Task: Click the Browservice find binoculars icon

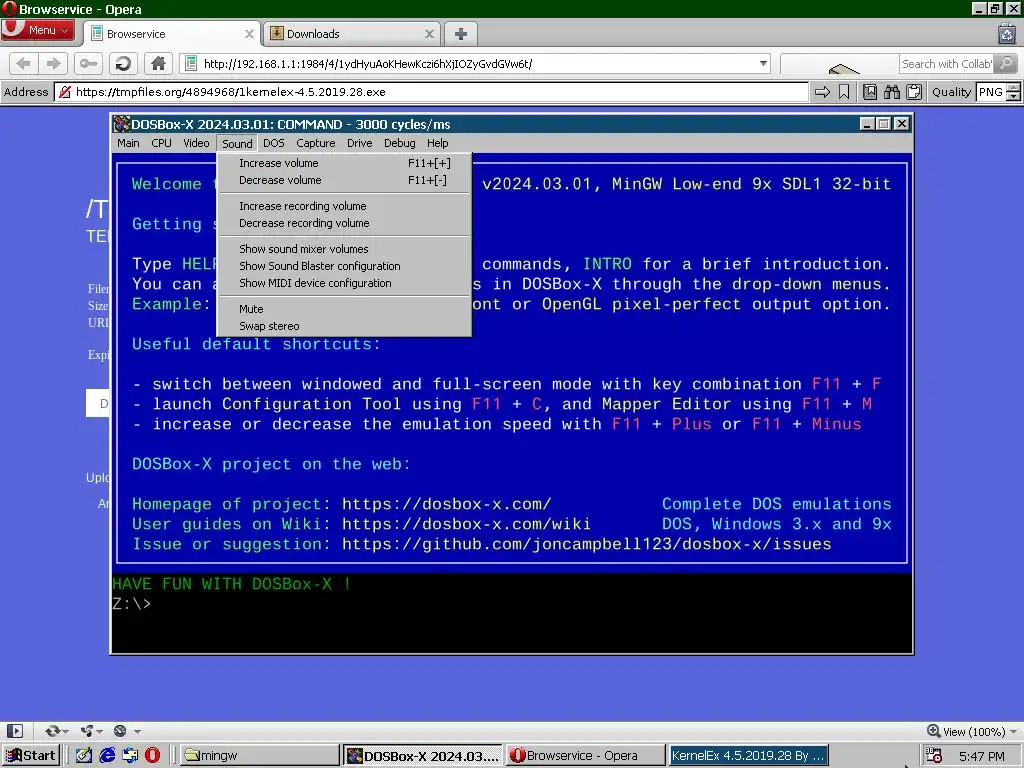Action: click(892, 92)
